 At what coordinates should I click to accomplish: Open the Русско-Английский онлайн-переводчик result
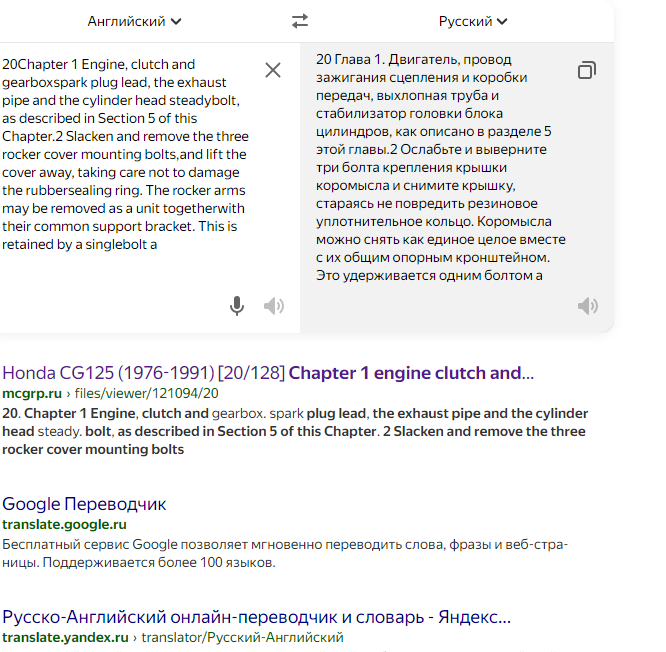256,617
